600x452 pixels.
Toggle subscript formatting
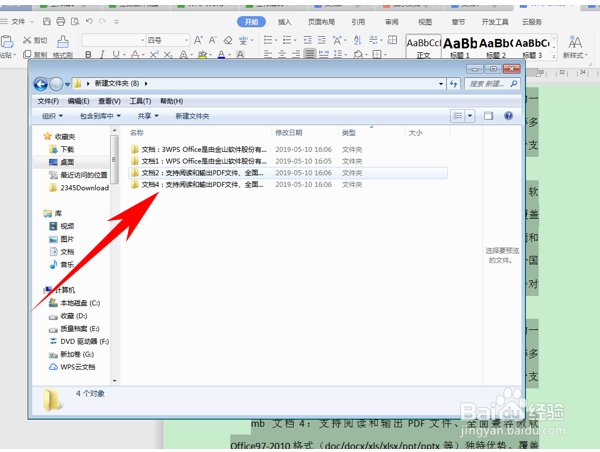tap(168, 55)
